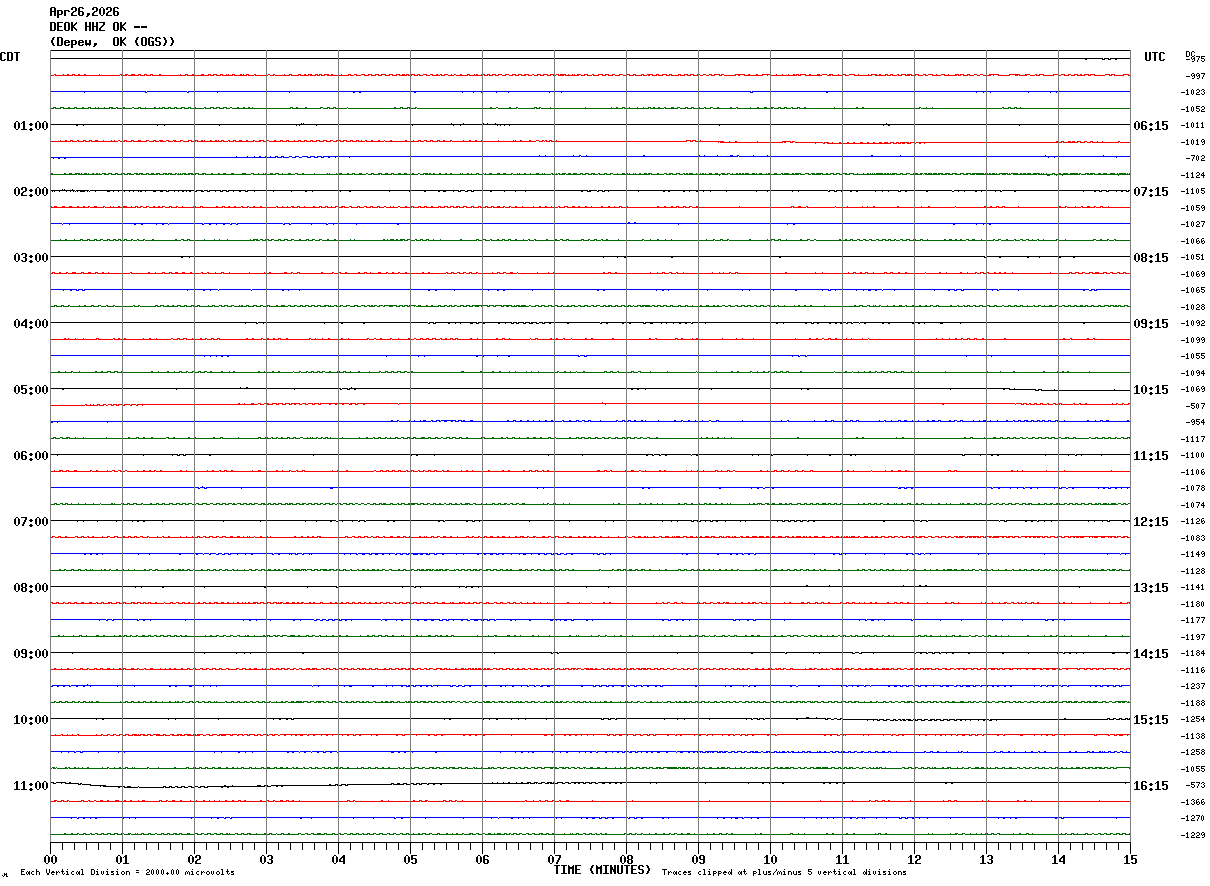The height and width of the screenshot is (886, 1210).
Task: Click the DC offset value -573
Action: 1194,786
